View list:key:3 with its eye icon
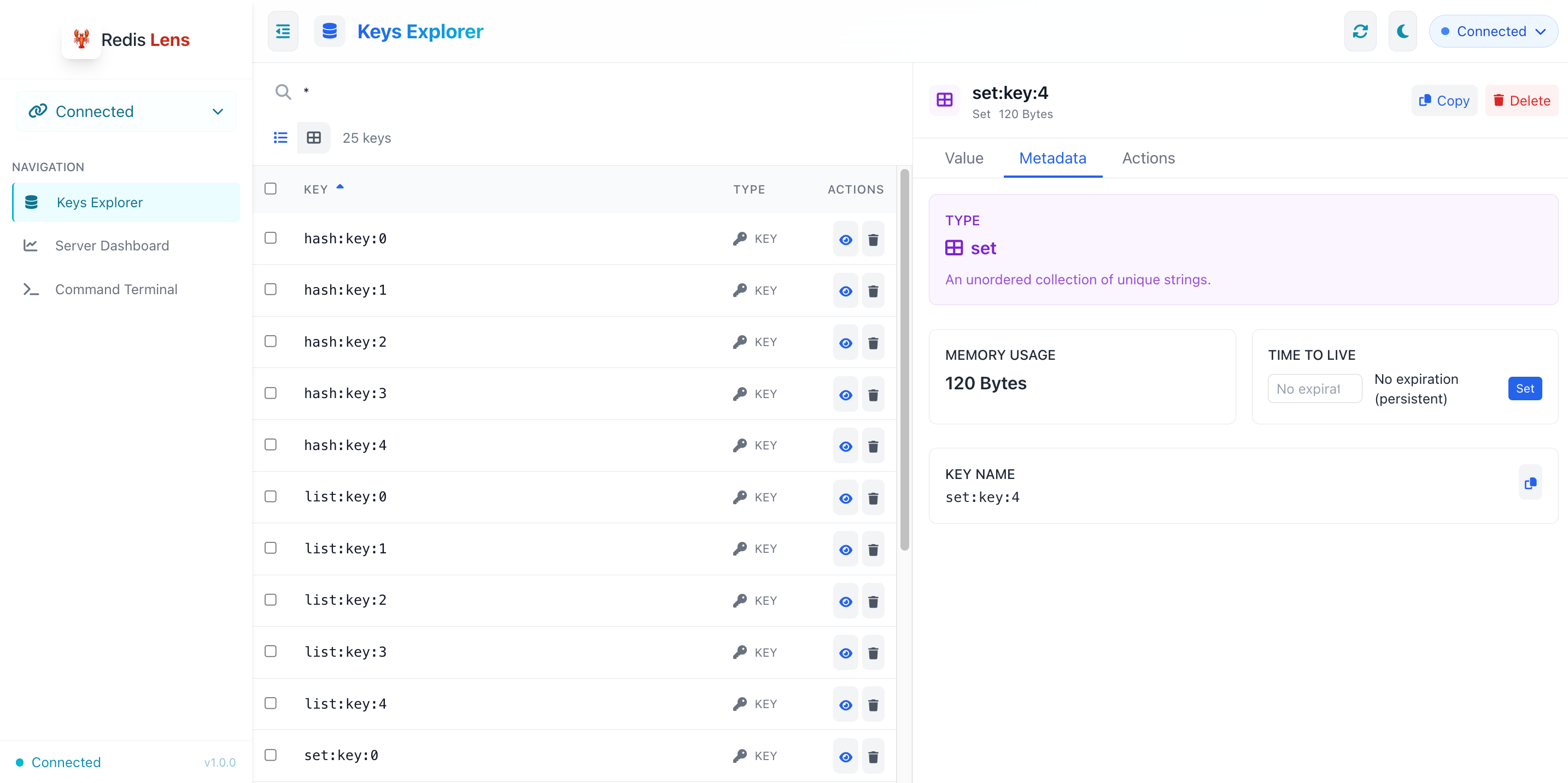This screenshot has height=783, width=1568. pyautogui.click(x=845, y=653)
